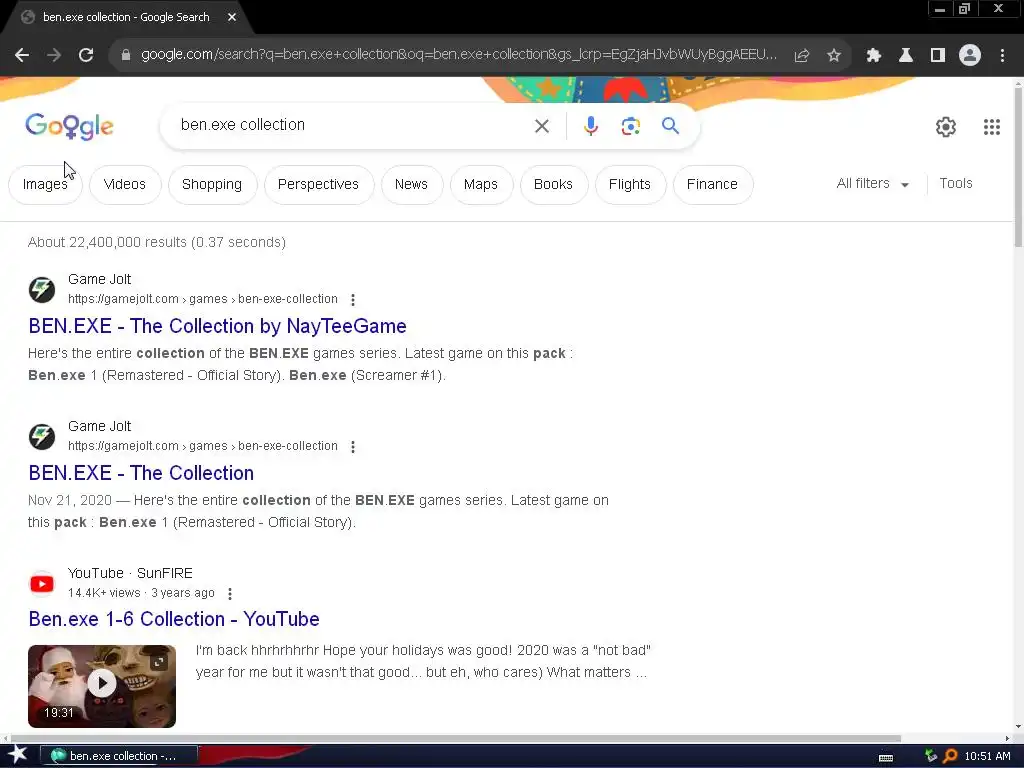Filter results by Videos
This screenshot has height=768, width=1024.
tap(125, 185)
